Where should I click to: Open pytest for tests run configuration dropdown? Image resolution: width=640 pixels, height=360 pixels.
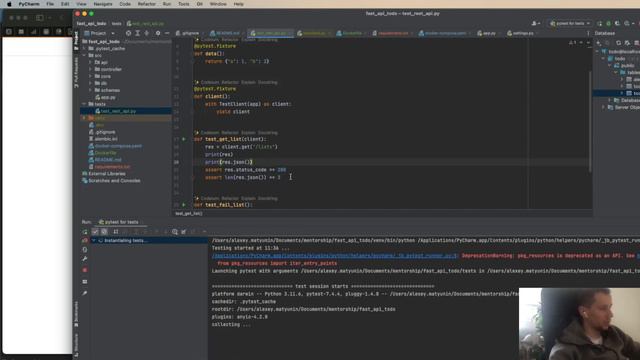pos(570,23)
